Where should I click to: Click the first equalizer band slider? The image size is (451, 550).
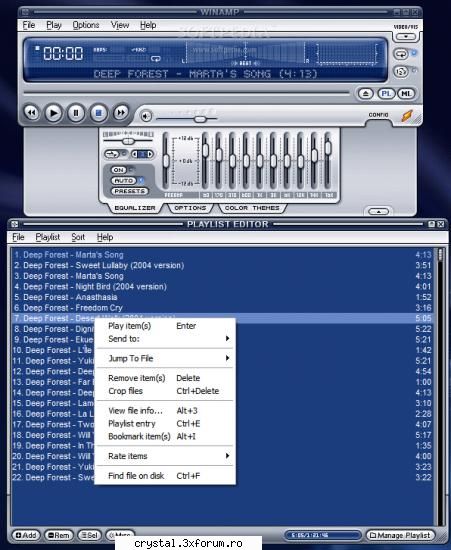pyautogui.click(x=206, y=161)
